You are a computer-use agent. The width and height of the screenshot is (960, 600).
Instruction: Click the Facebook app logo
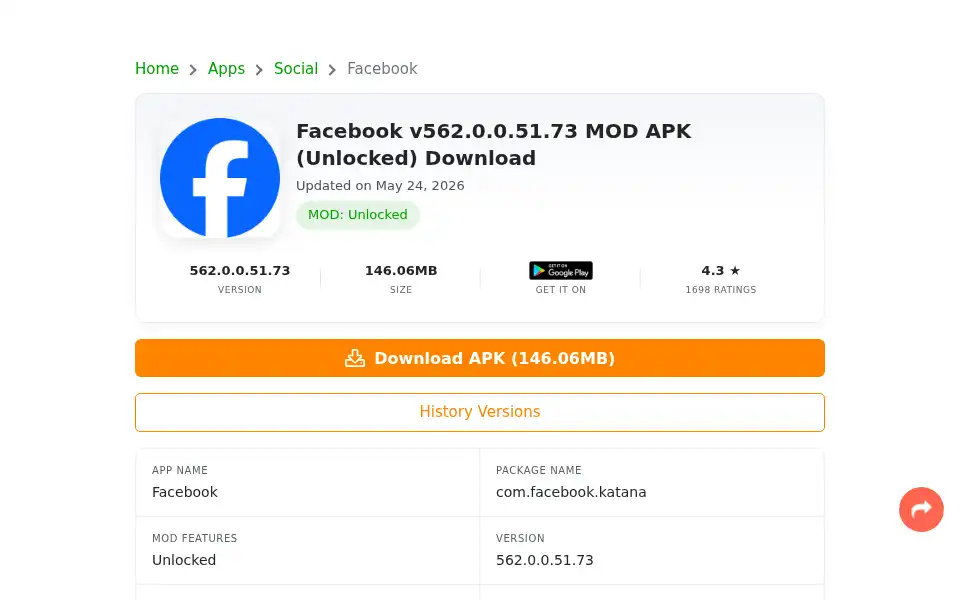click(220, 178)
